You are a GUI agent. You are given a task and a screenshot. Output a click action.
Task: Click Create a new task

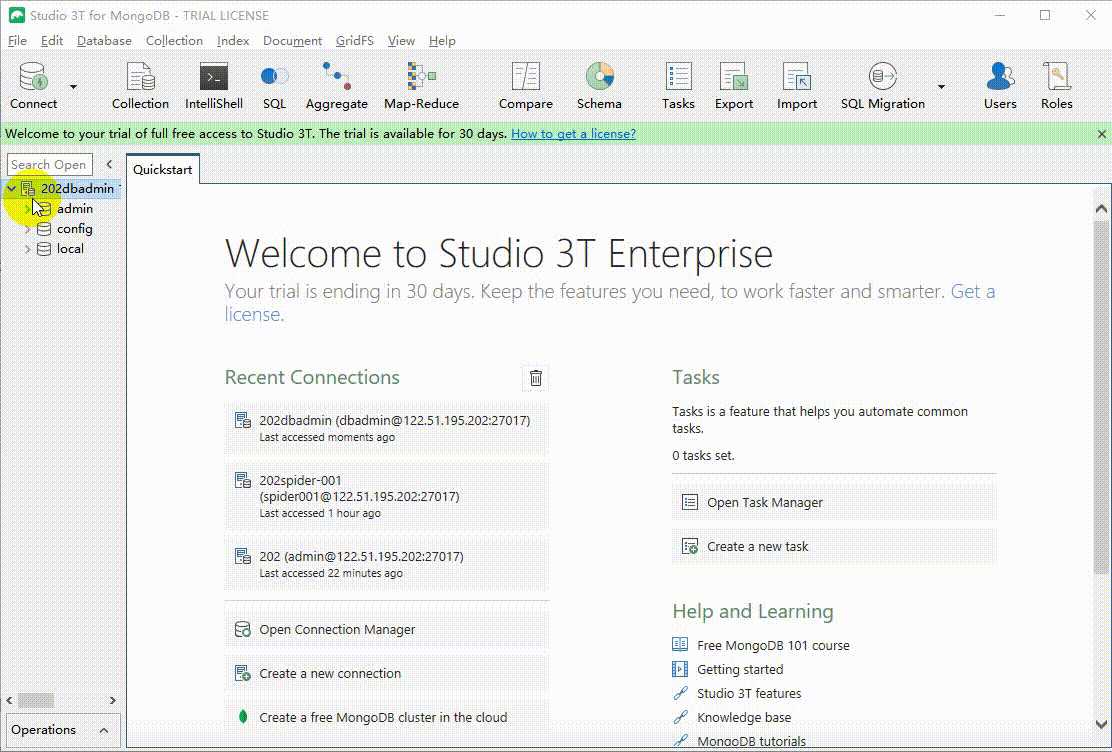coord(834,546)
